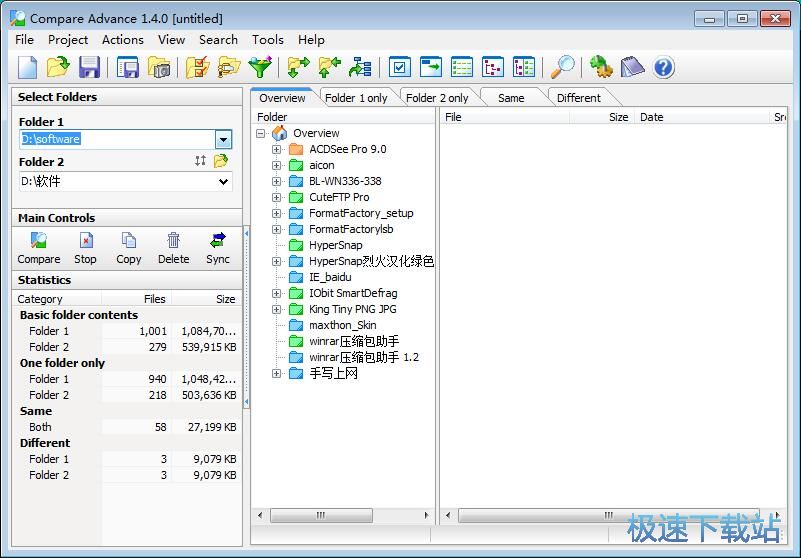Click the folder tree horizontal scrollbar thumb

pos(321,516)
